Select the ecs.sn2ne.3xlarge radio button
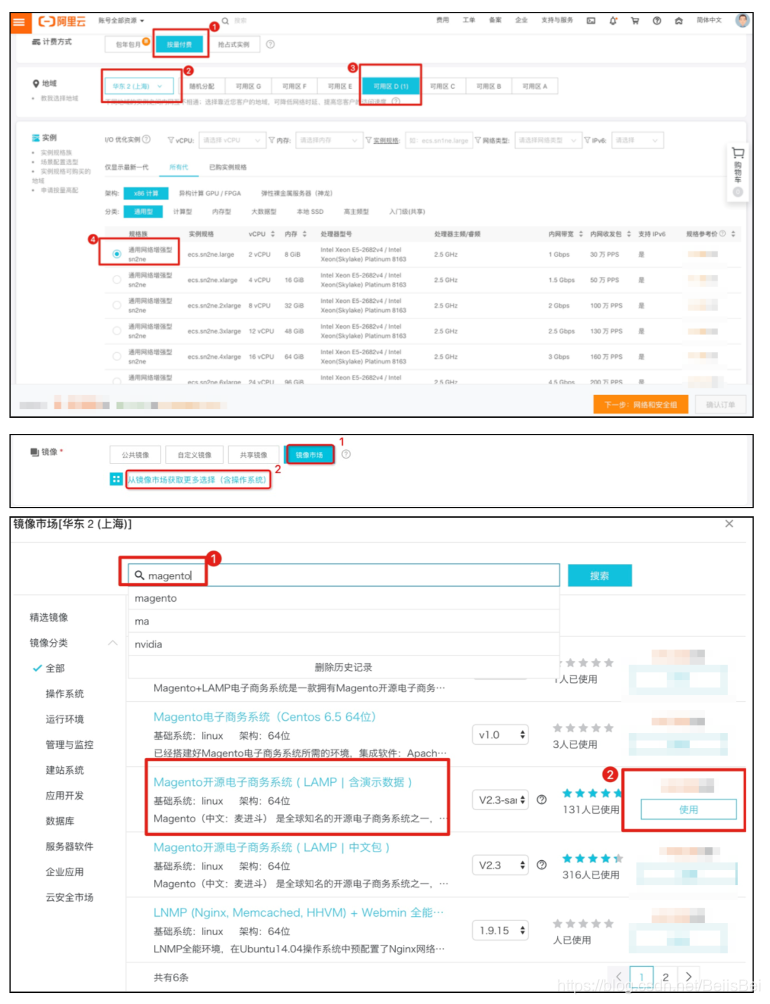Image resolution: width=770 pixels, height=1004 pixels. click(116, 331)
